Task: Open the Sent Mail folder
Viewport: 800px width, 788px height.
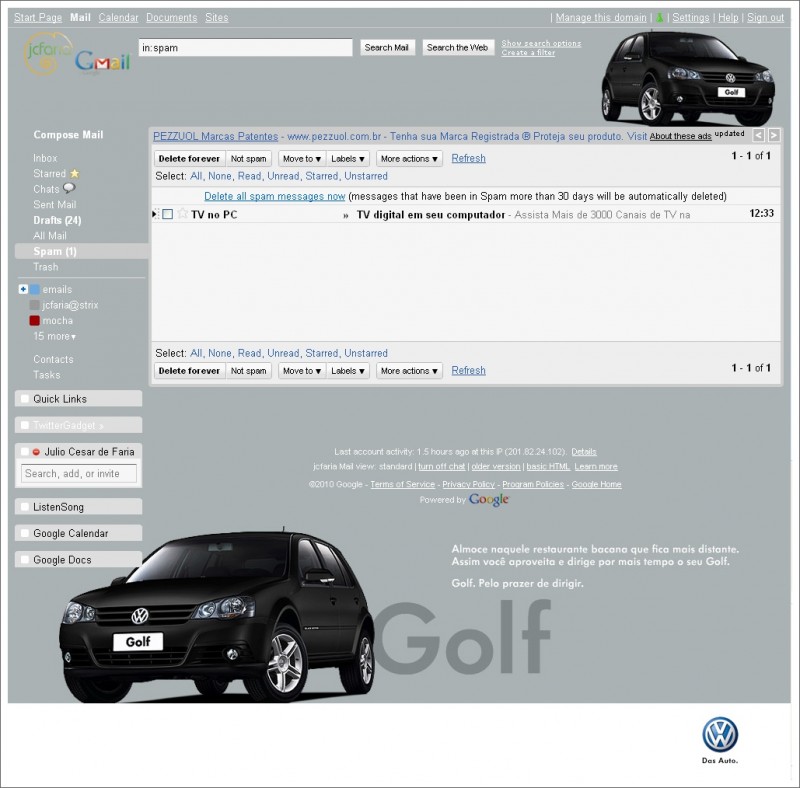Action: pos(55,204)
